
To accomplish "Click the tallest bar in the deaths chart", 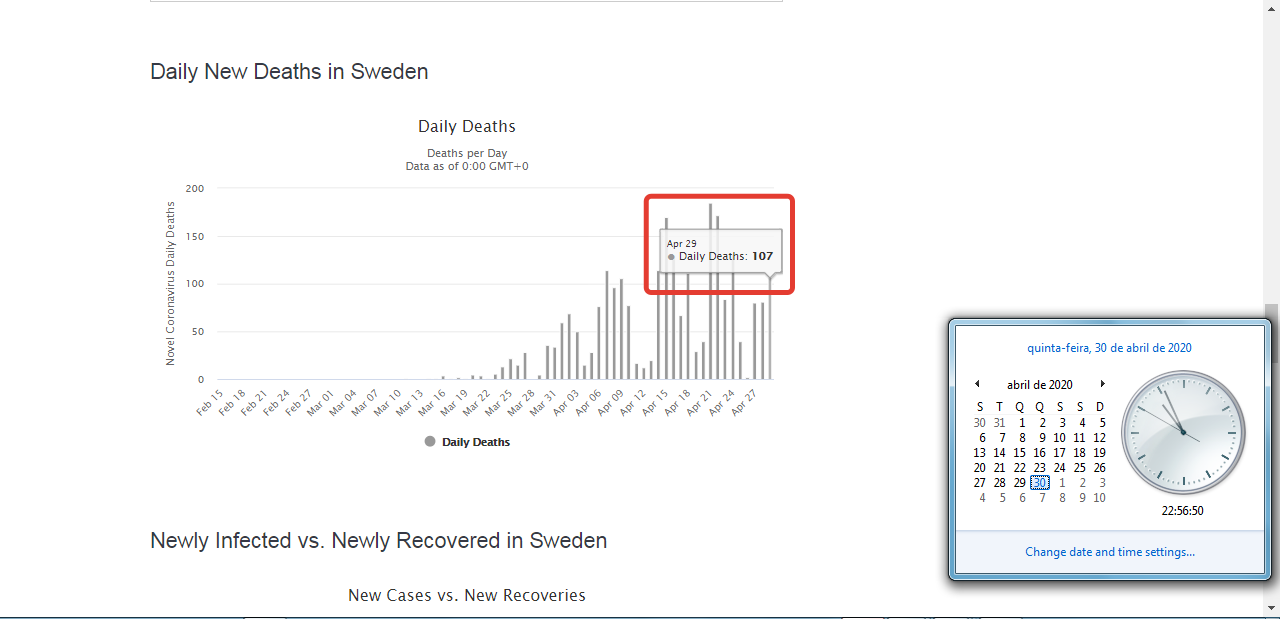I will pyautogui.click(x=710, y=320).
